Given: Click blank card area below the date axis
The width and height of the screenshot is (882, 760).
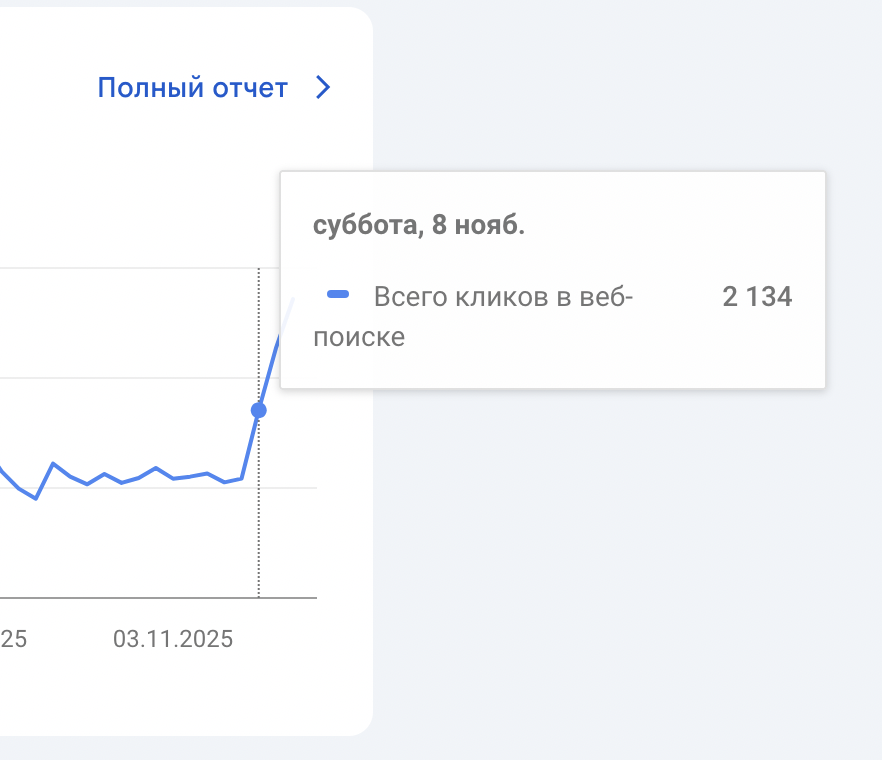Looking at the screenshot, I should click(x=180, y=695).
